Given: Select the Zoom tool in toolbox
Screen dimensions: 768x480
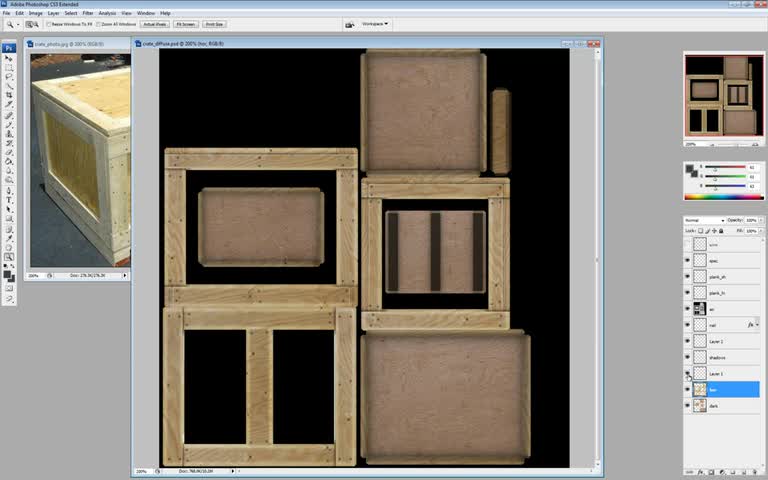Looking at the screenshot, I should click(9, 257).
